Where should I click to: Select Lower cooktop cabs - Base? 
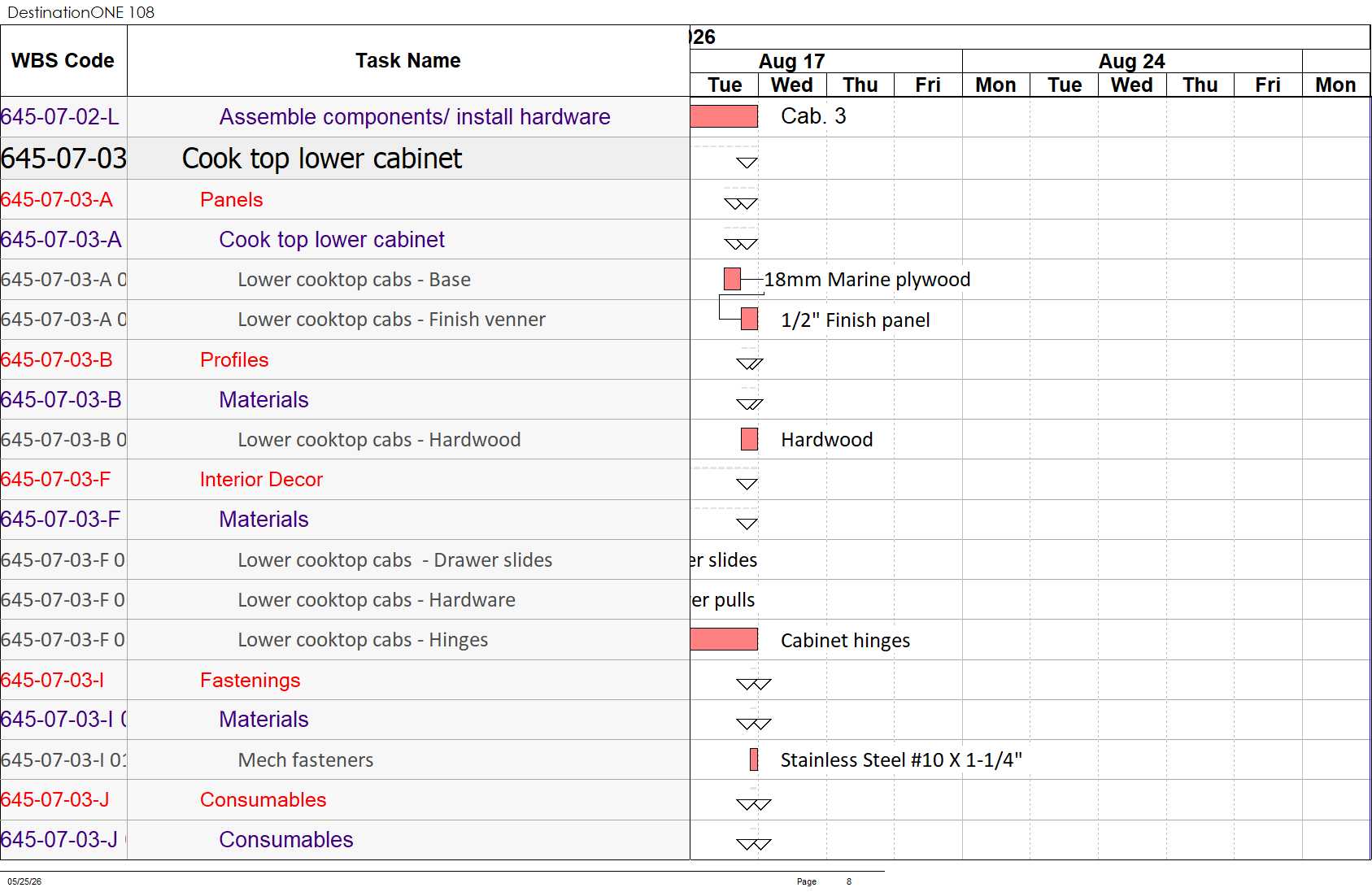click(x=355, y=280)
